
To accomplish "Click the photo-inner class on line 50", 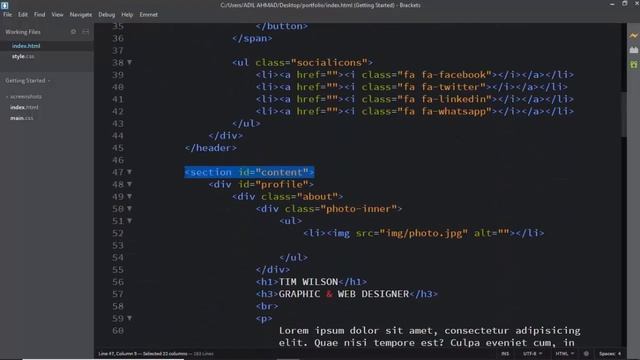I will (359, 209).
